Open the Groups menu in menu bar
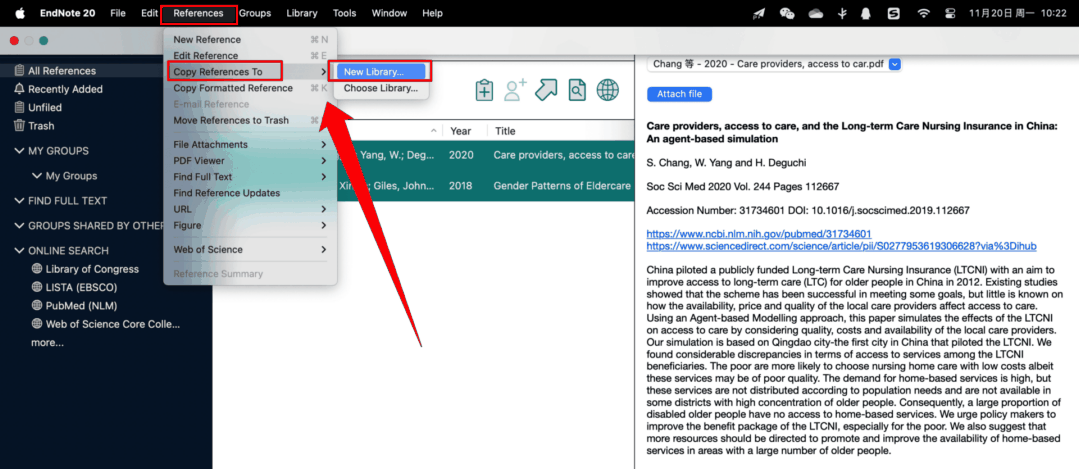The height and width of the screenshot is (469, 1079). pos(255,13)
